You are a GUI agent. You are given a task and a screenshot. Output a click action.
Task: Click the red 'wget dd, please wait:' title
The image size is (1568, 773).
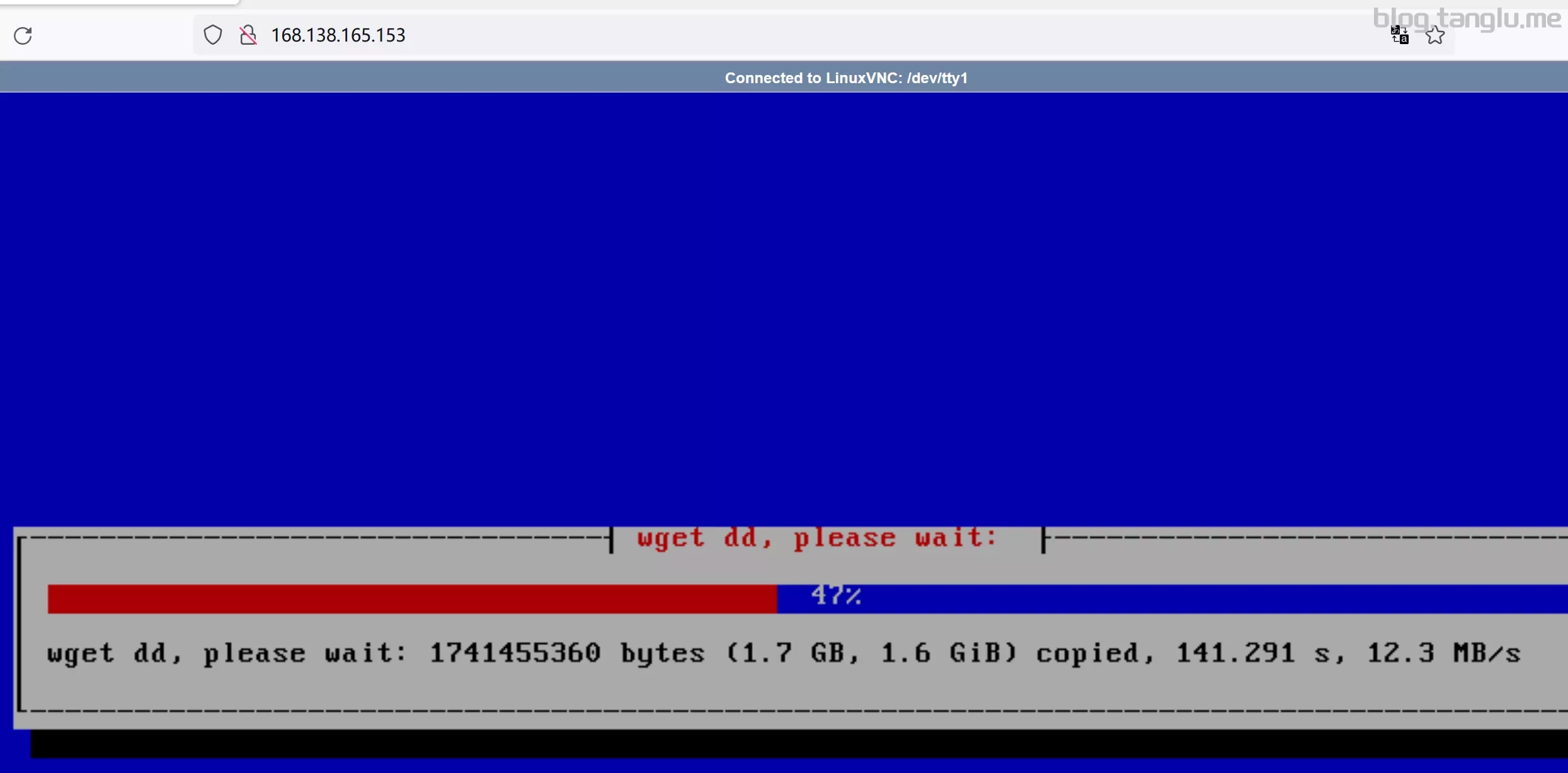(x=817, y=539)
